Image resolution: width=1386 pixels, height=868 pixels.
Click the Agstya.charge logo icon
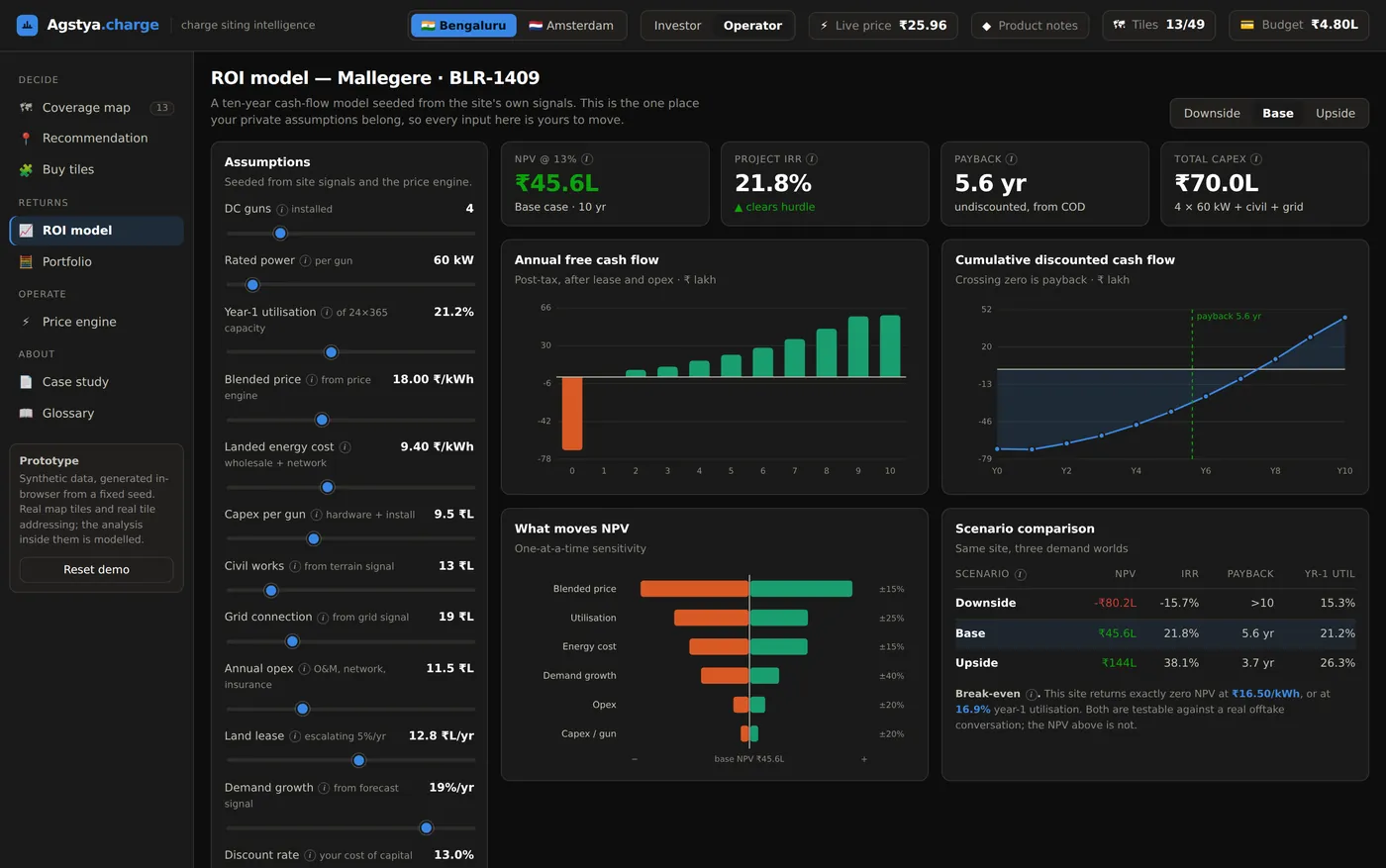click(x=28, y=25)
